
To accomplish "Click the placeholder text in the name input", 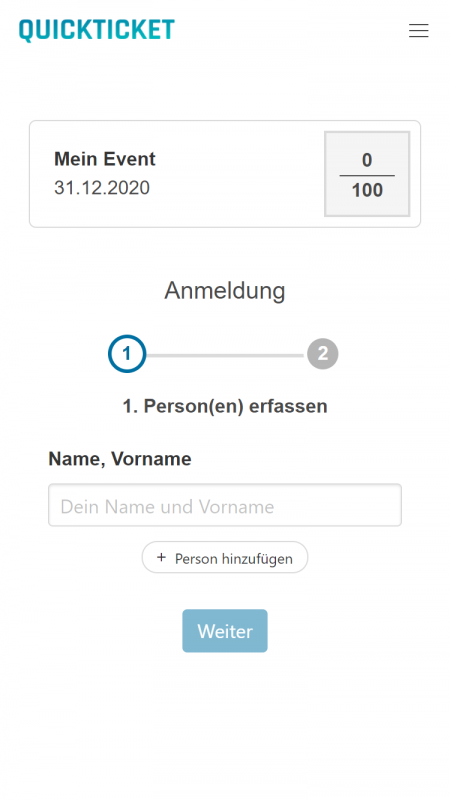I will [x=167, y=507].
